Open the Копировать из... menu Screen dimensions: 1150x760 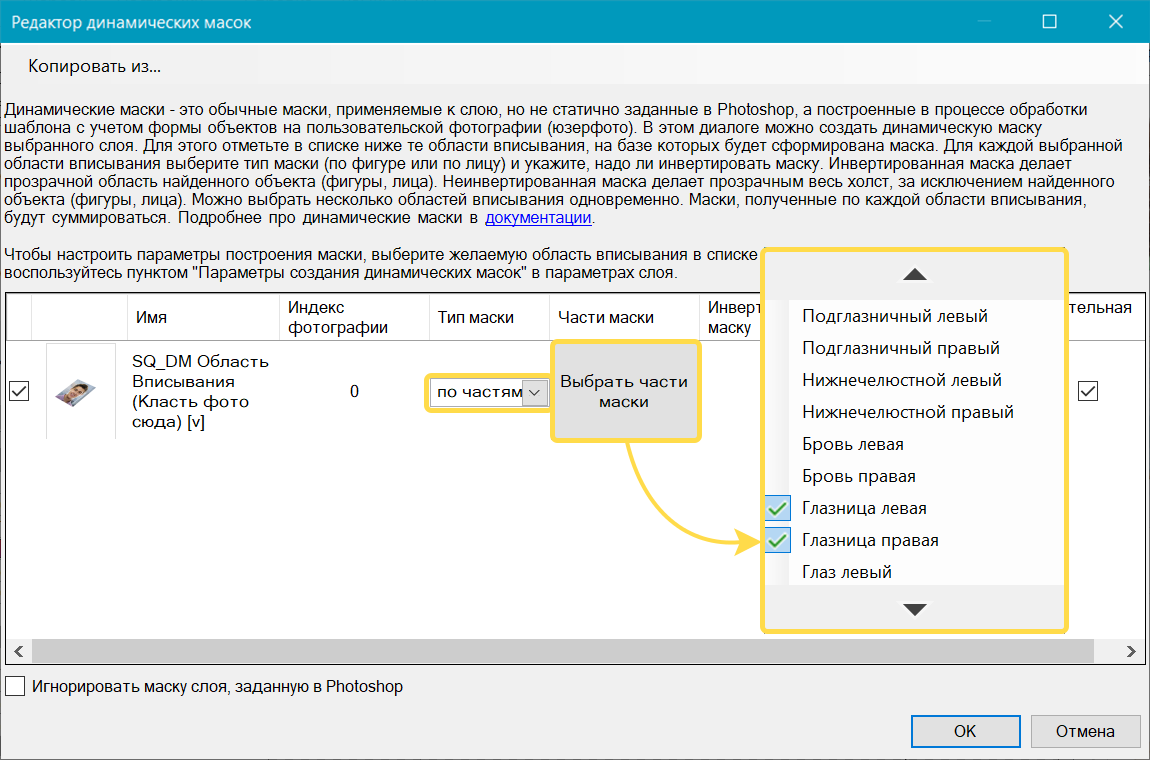coord(94,67)
